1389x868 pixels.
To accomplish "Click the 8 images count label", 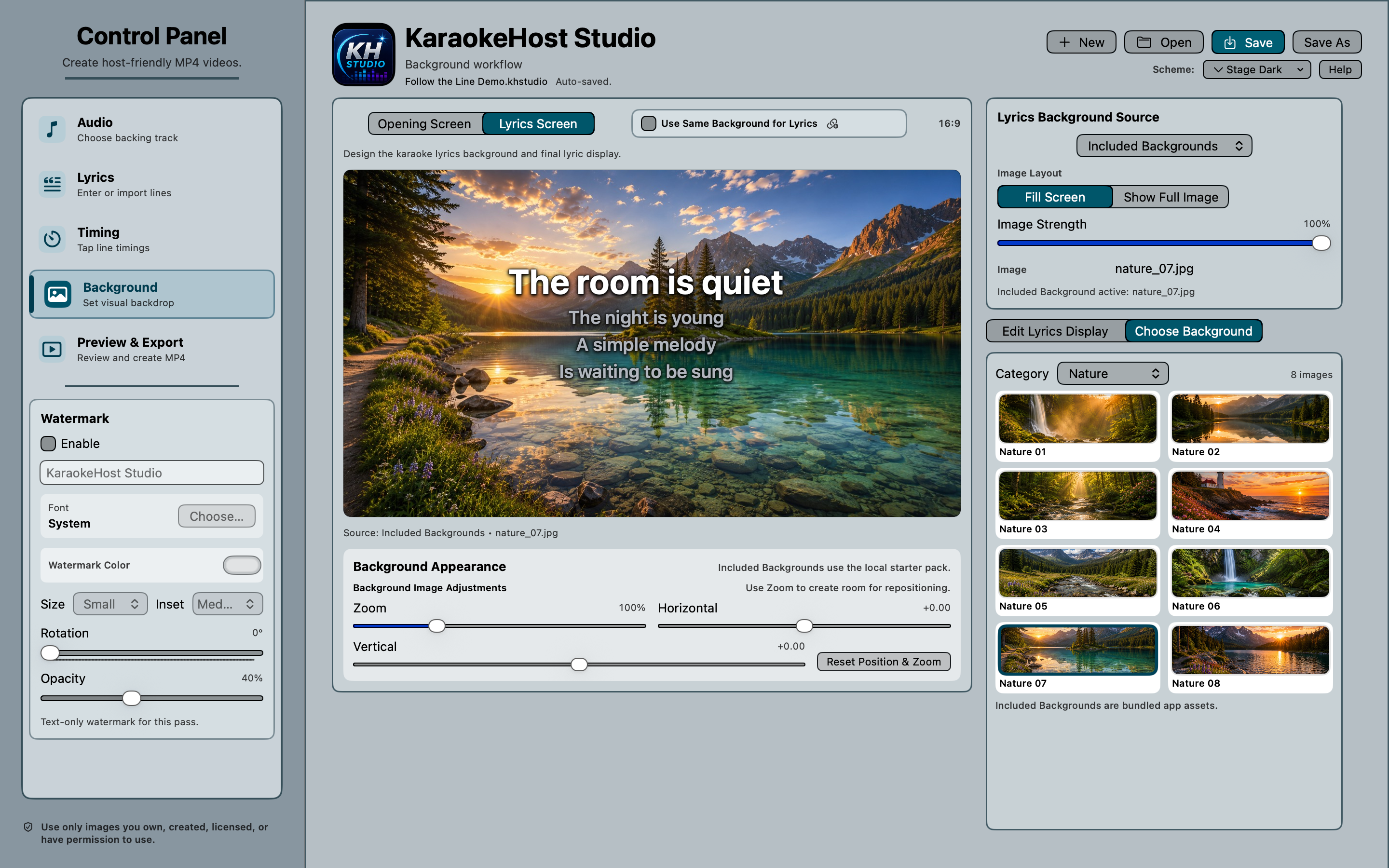I will (x=1311, y=374).
